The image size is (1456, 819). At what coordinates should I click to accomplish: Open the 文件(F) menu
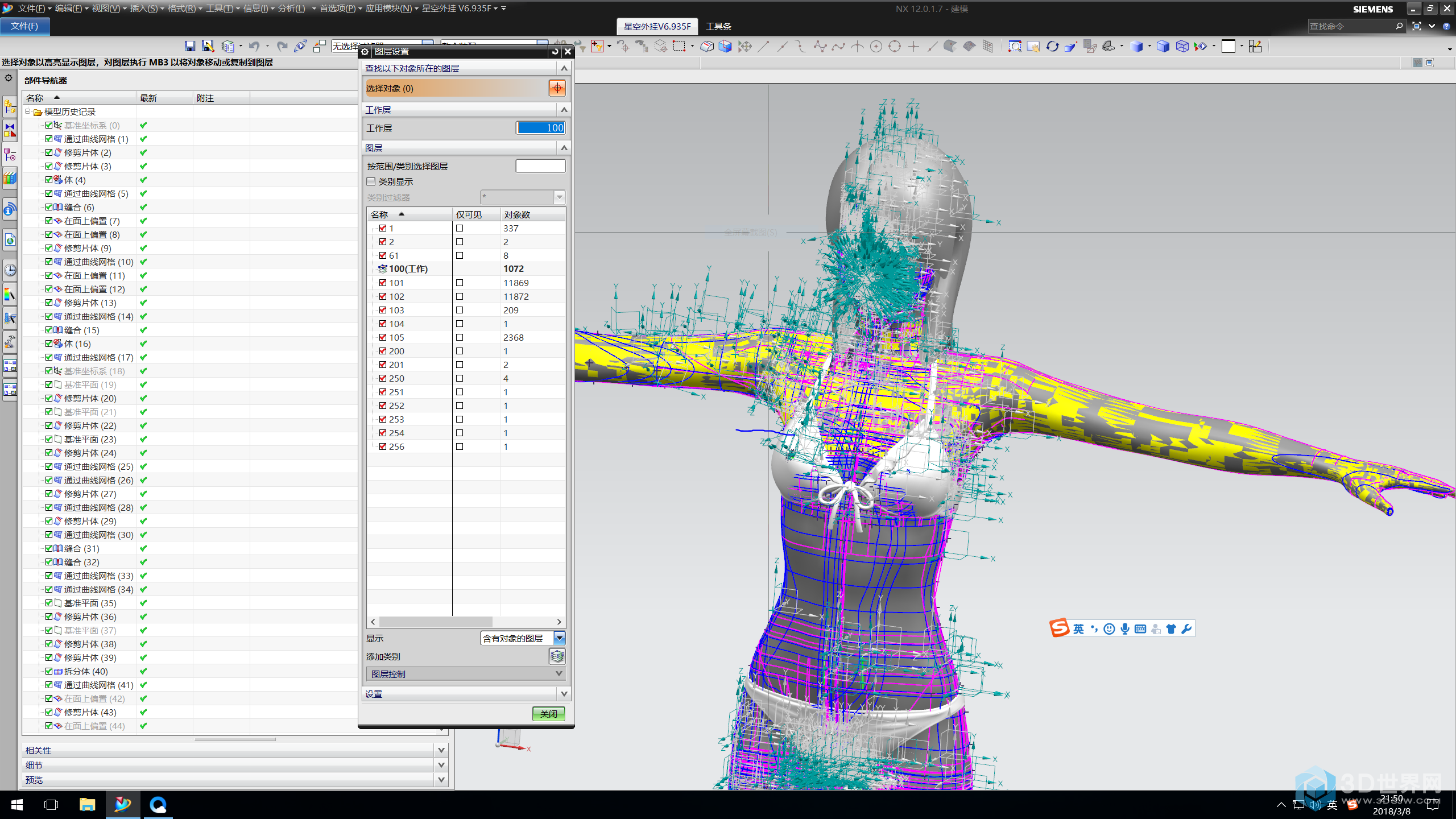pos(34,9)
